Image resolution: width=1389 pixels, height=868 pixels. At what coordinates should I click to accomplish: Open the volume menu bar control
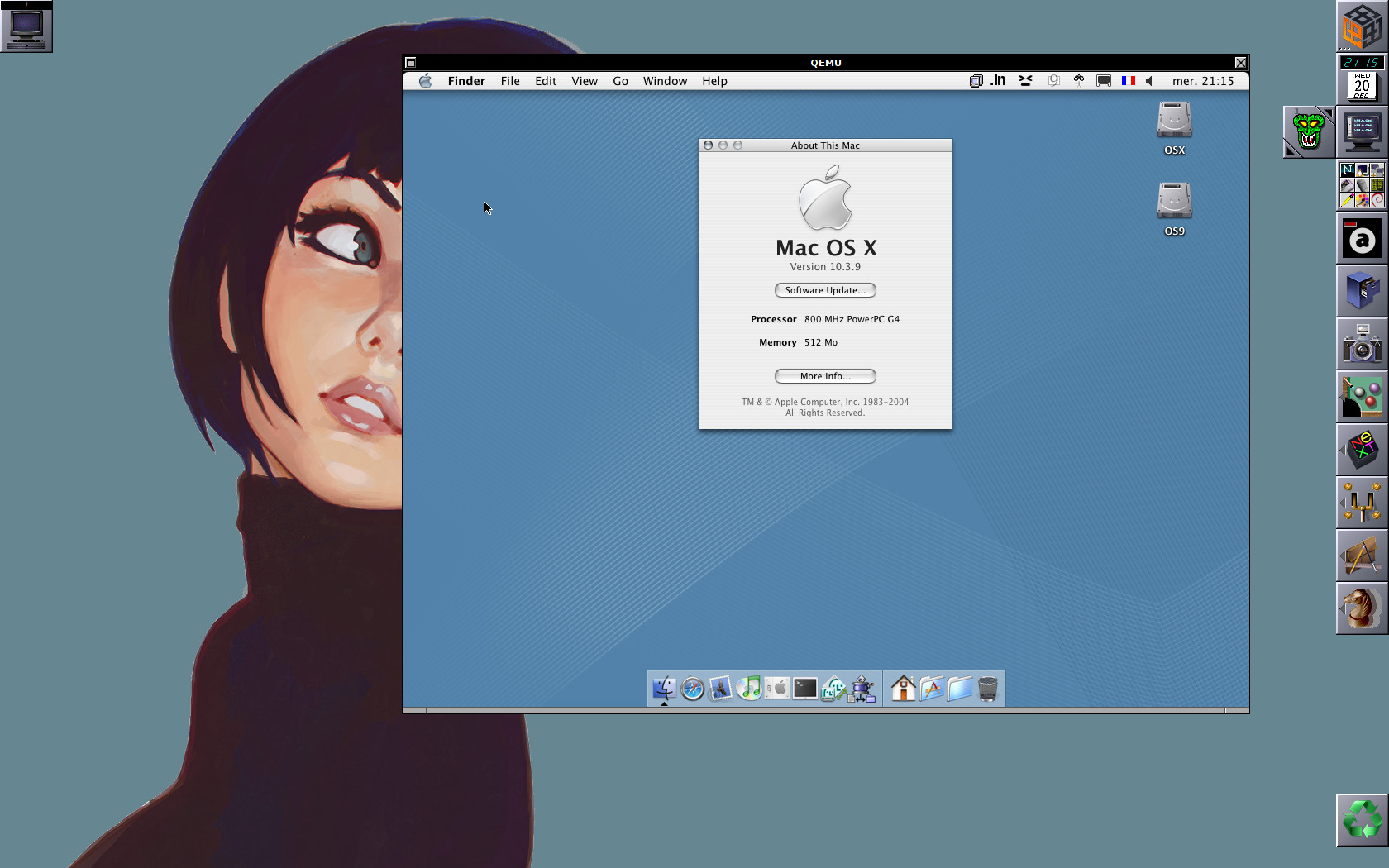(1149, 81)
